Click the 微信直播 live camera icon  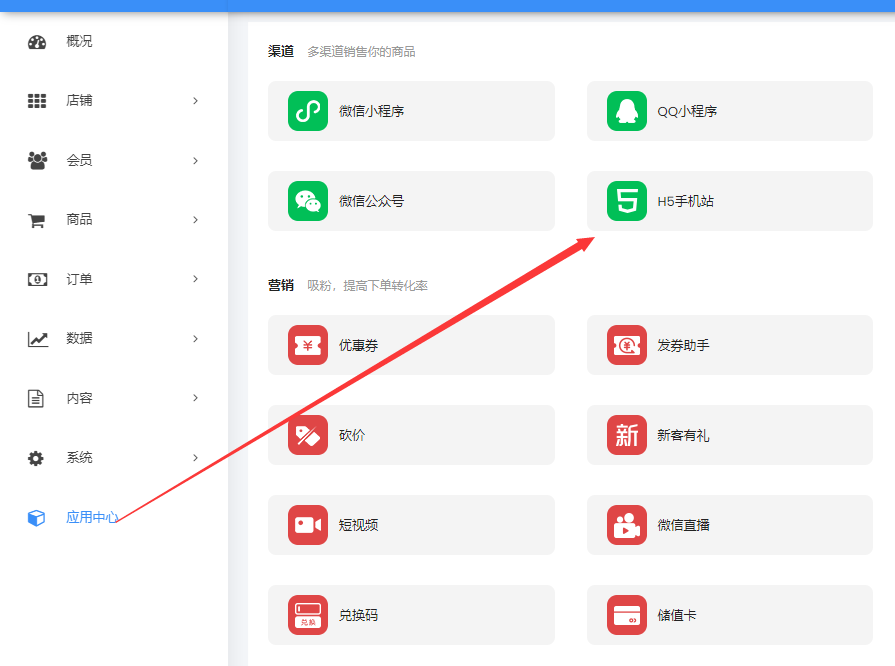tap(627, 525)
